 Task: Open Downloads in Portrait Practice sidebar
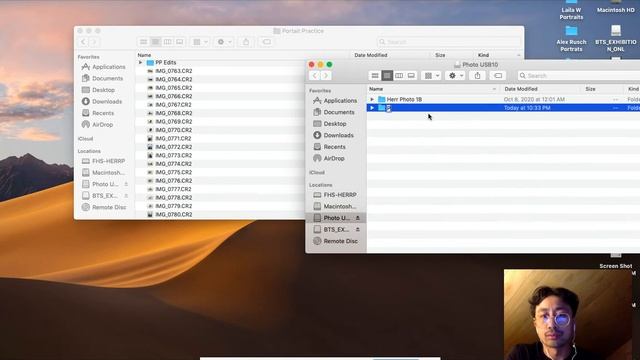[x=102, y=101]
